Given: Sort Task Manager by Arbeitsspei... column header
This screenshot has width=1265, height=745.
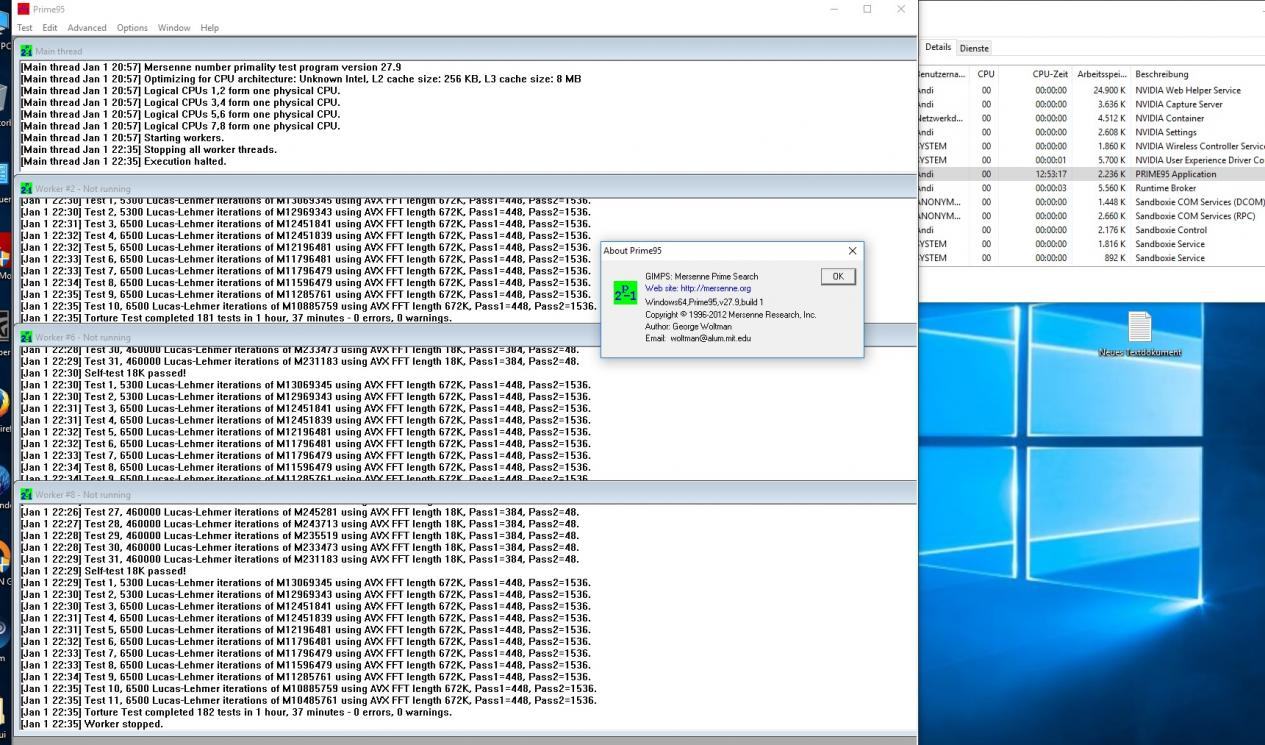Looking at the screenshot, I should pyautogui.click(x=1101, y=74).
